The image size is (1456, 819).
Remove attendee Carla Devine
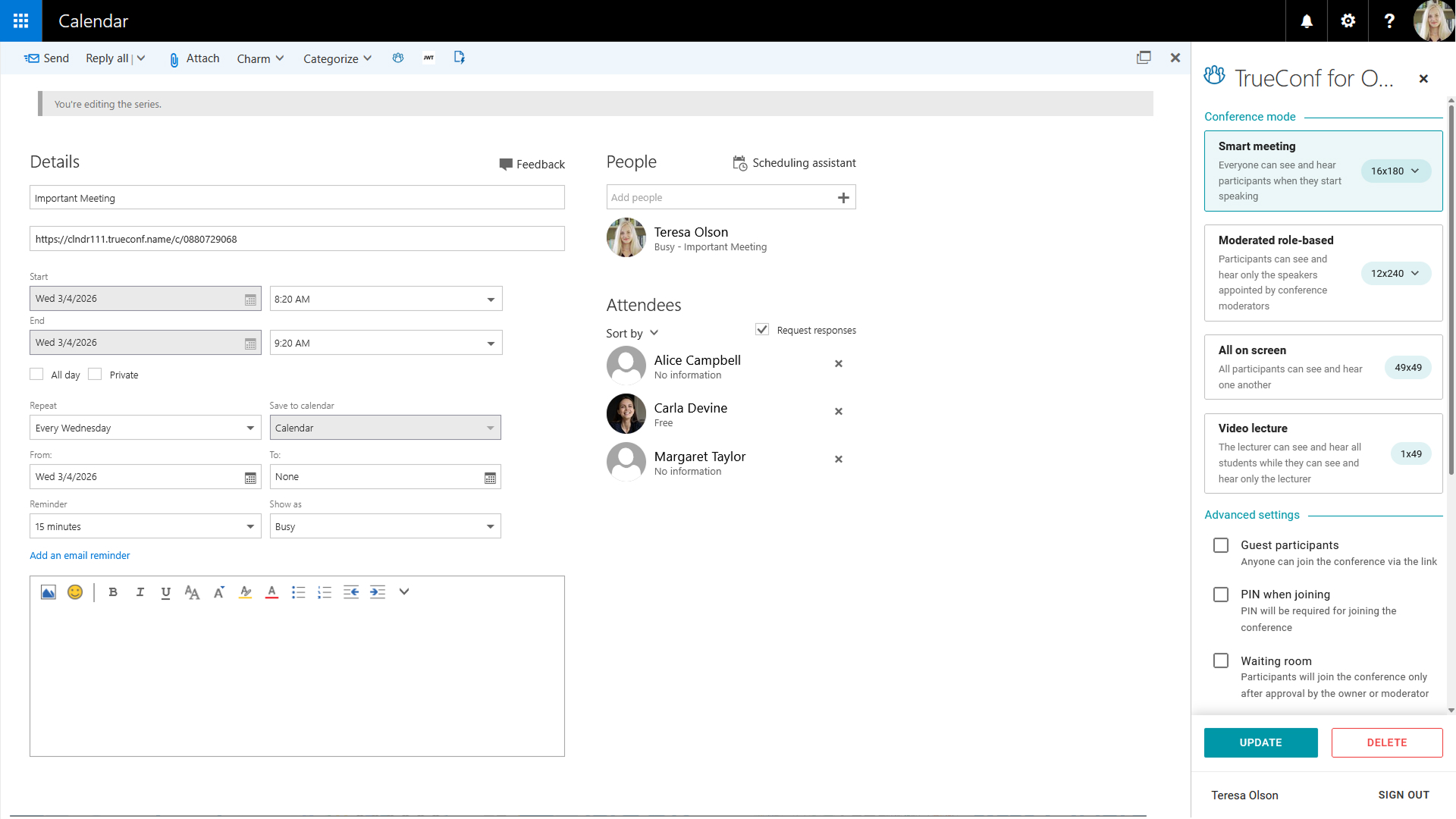[x=838, y=412]
